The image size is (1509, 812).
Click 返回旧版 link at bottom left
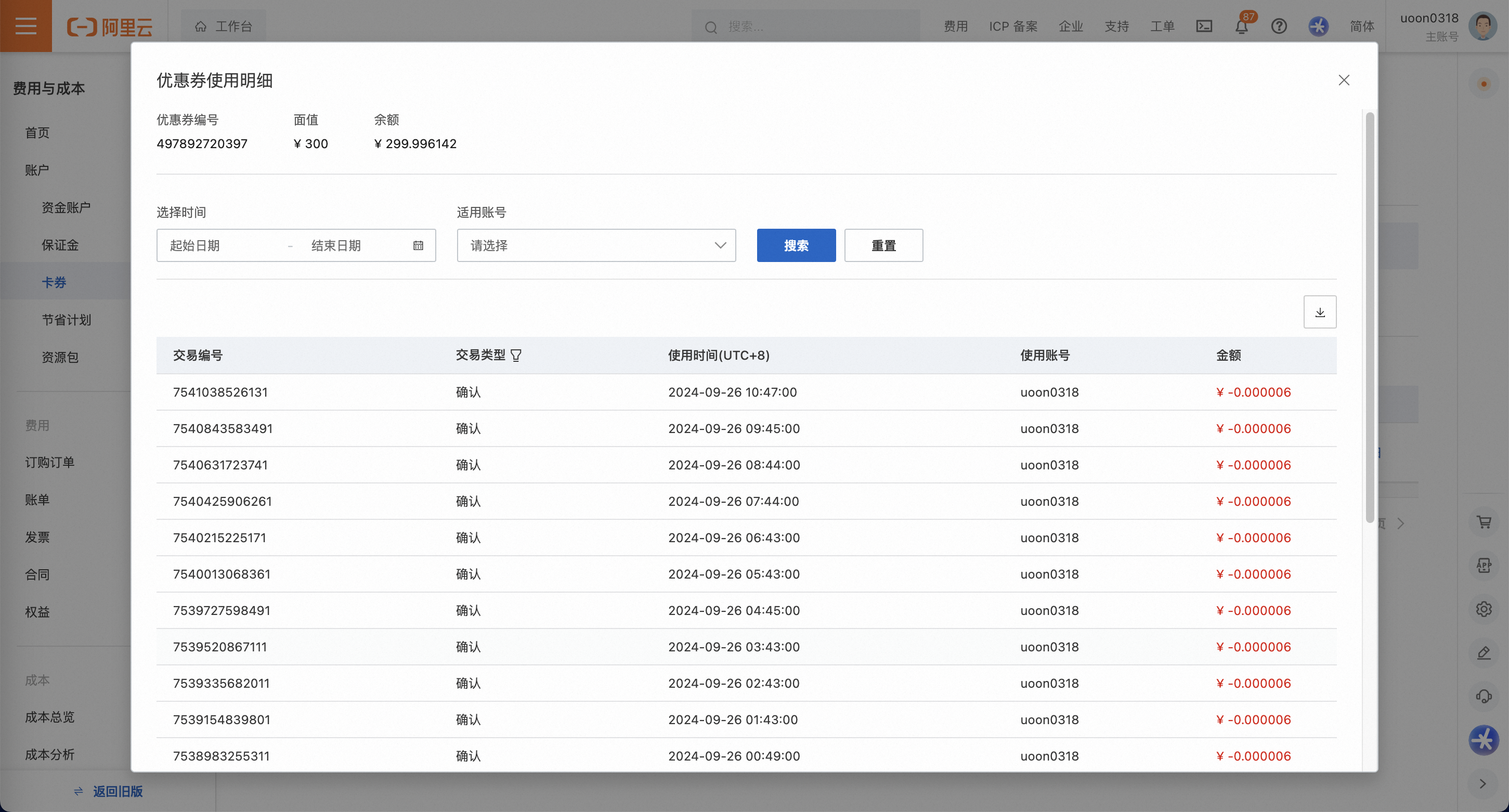tap(116, 792)
